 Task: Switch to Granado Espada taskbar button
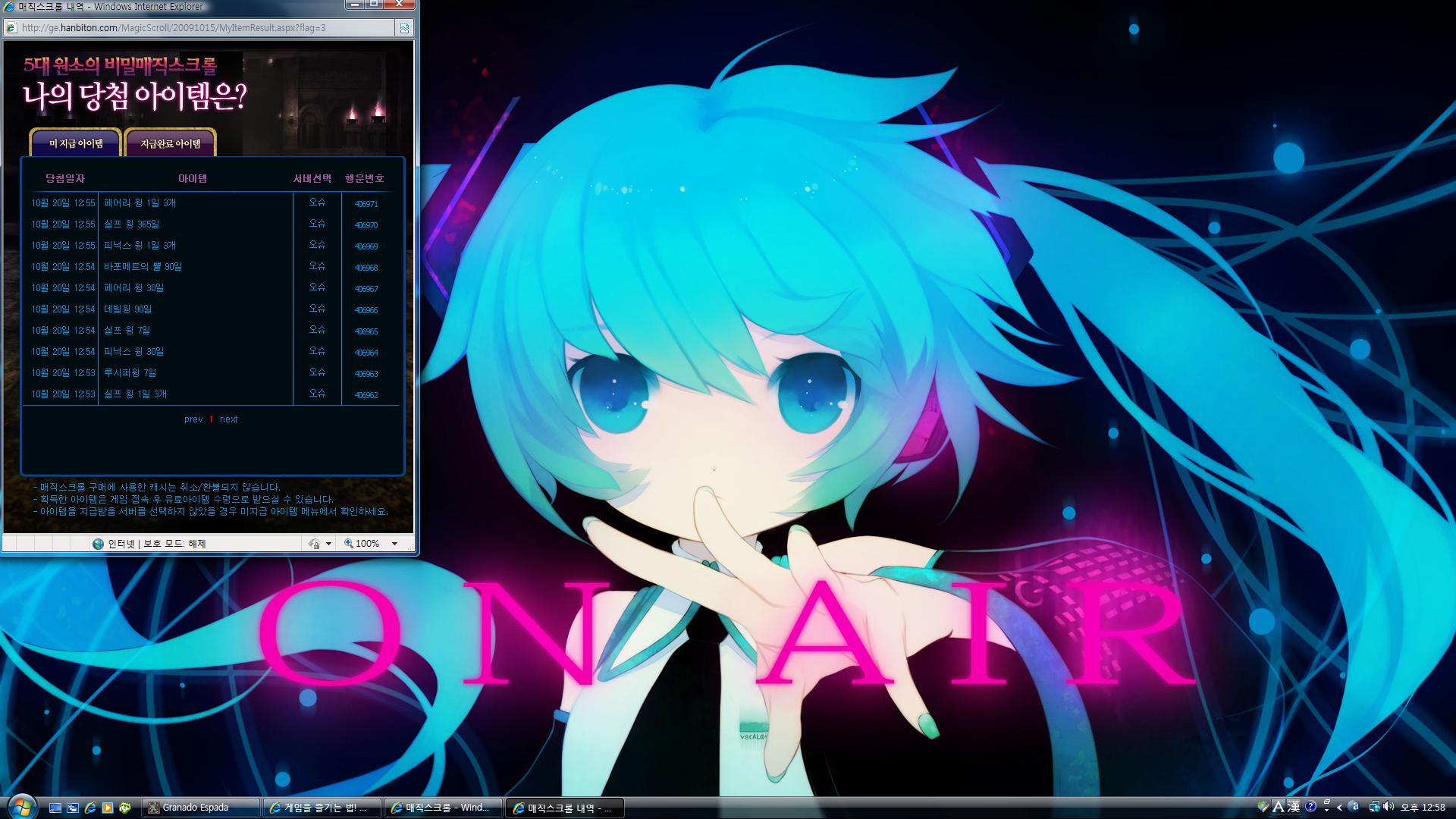click(x=201, y=808)
